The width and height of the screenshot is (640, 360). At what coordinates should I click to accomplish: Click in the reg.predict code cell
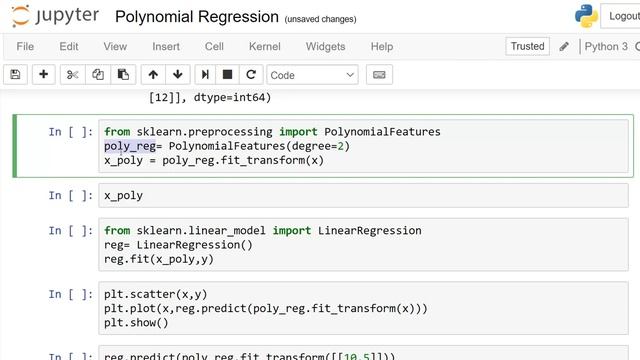[x=363, y=354]
